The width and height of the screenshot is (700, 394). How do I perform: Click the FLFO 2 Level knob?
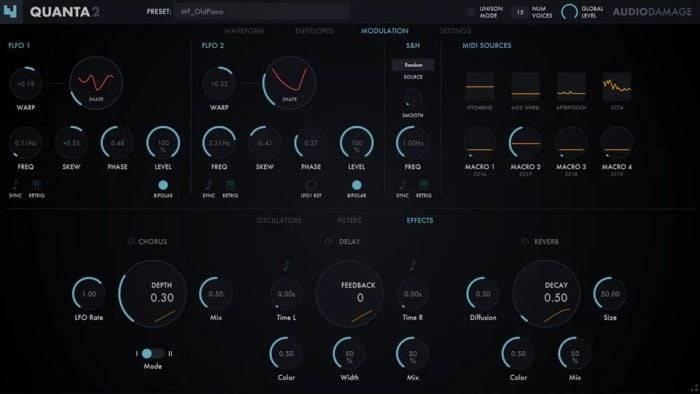click(x=356, y=143)
